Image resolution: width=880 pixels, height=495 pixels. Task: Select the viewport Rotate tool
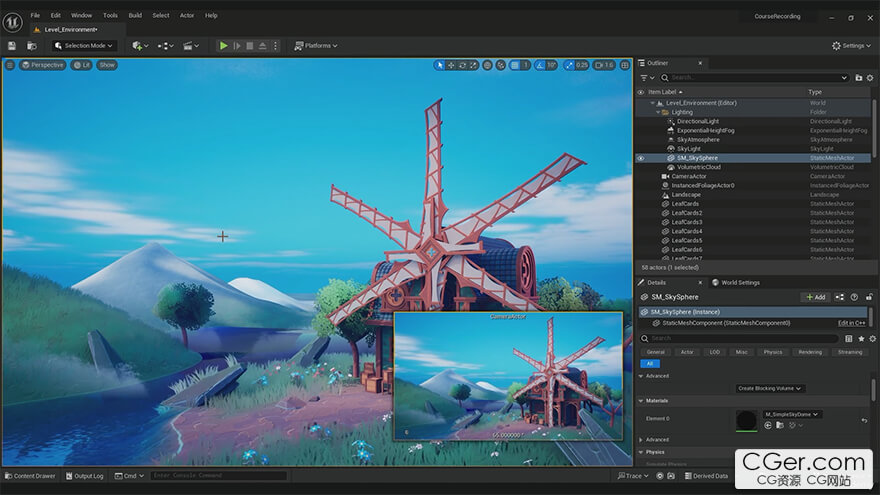tap(462, 65)
